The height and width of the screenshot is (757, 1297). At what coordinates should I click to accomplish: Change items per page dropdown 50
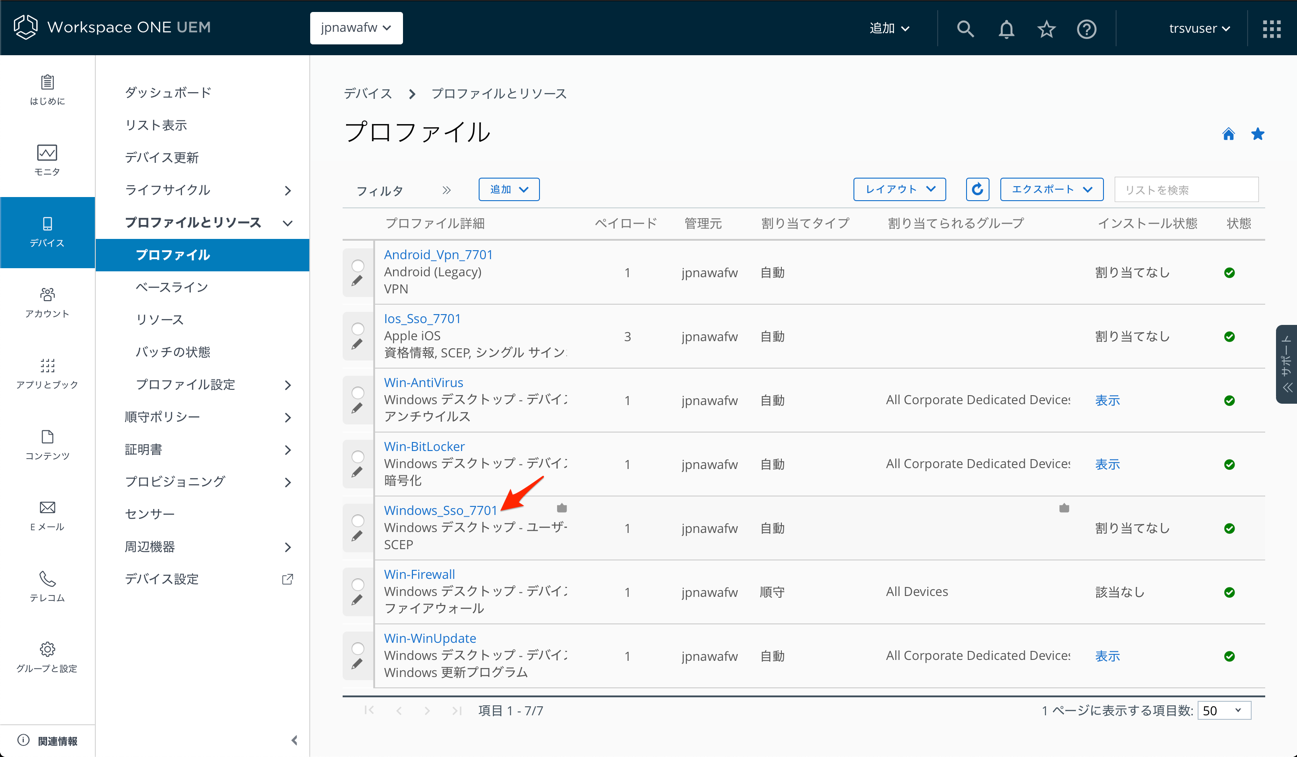pyautogui.click(x=1224, y=710)
